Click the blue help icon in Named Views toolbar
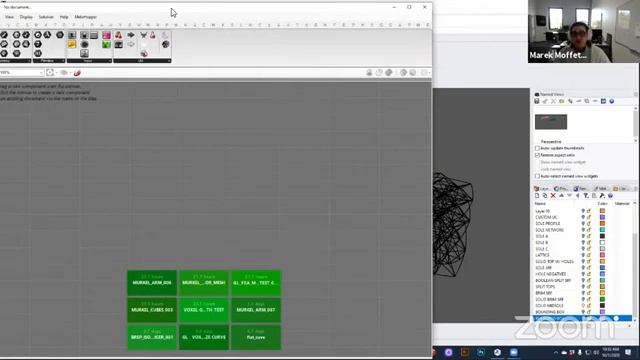 pos(611,101)
